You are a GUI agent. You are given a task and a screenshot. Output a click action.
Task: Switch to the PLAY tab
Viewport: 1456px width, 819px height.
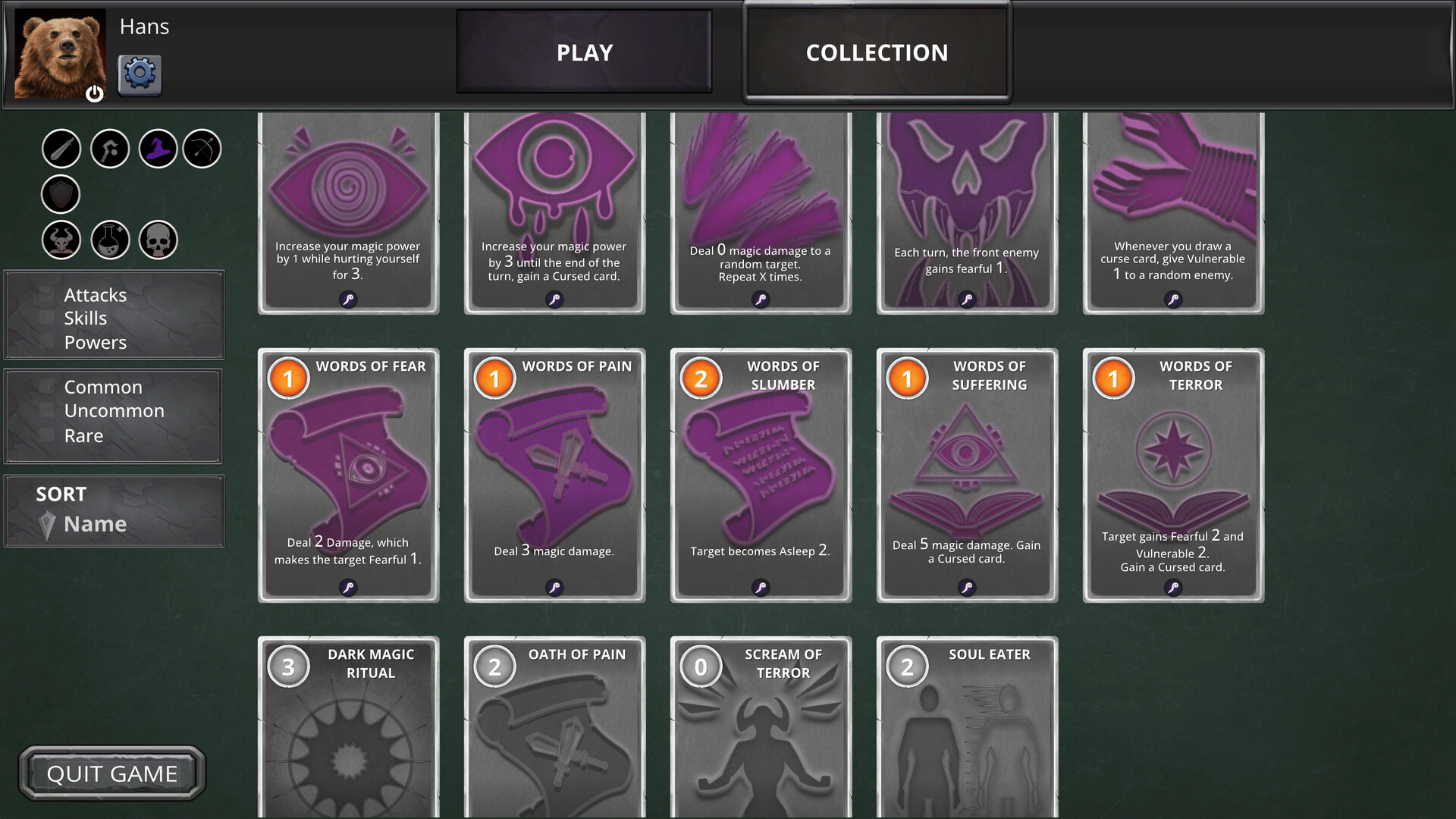click(584, 52)
